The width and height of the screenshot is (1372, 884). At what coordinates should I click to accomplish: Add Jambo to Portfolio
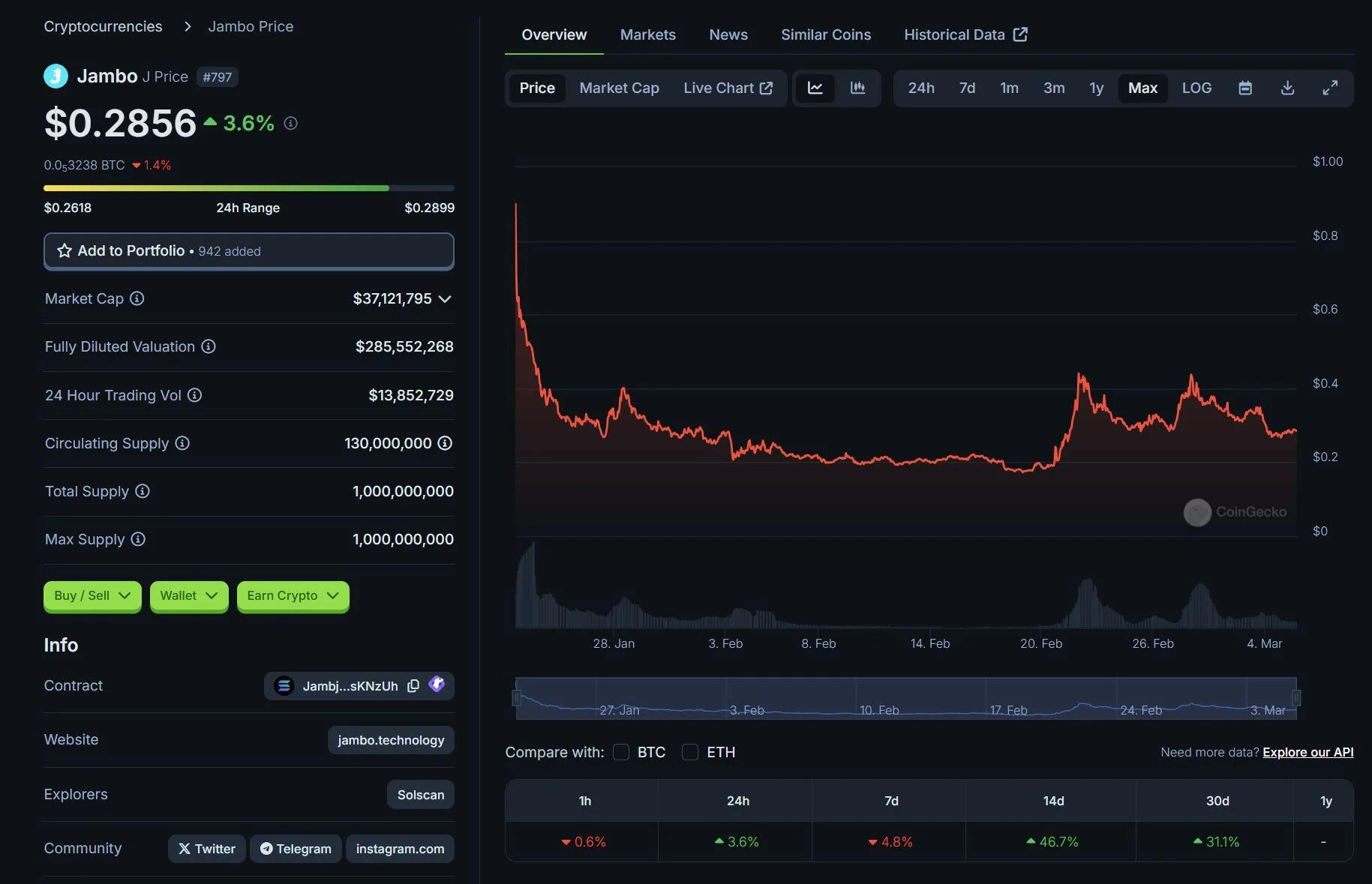(x=248, y=251)
